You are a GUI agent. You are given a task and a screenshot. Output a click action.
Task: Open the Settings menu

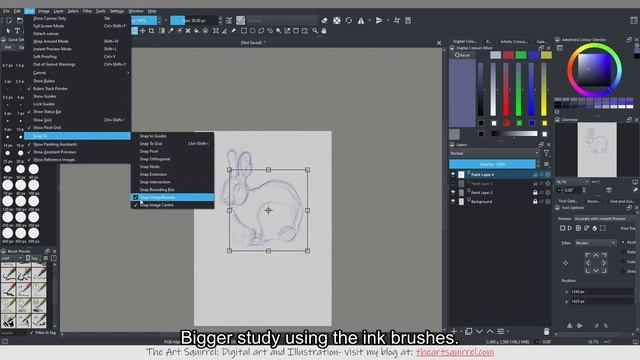(117, 11)
